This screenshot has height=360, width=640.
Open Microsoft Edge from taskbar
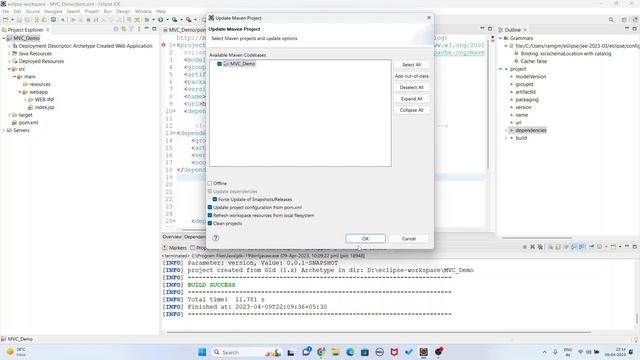tap(350, 352)
